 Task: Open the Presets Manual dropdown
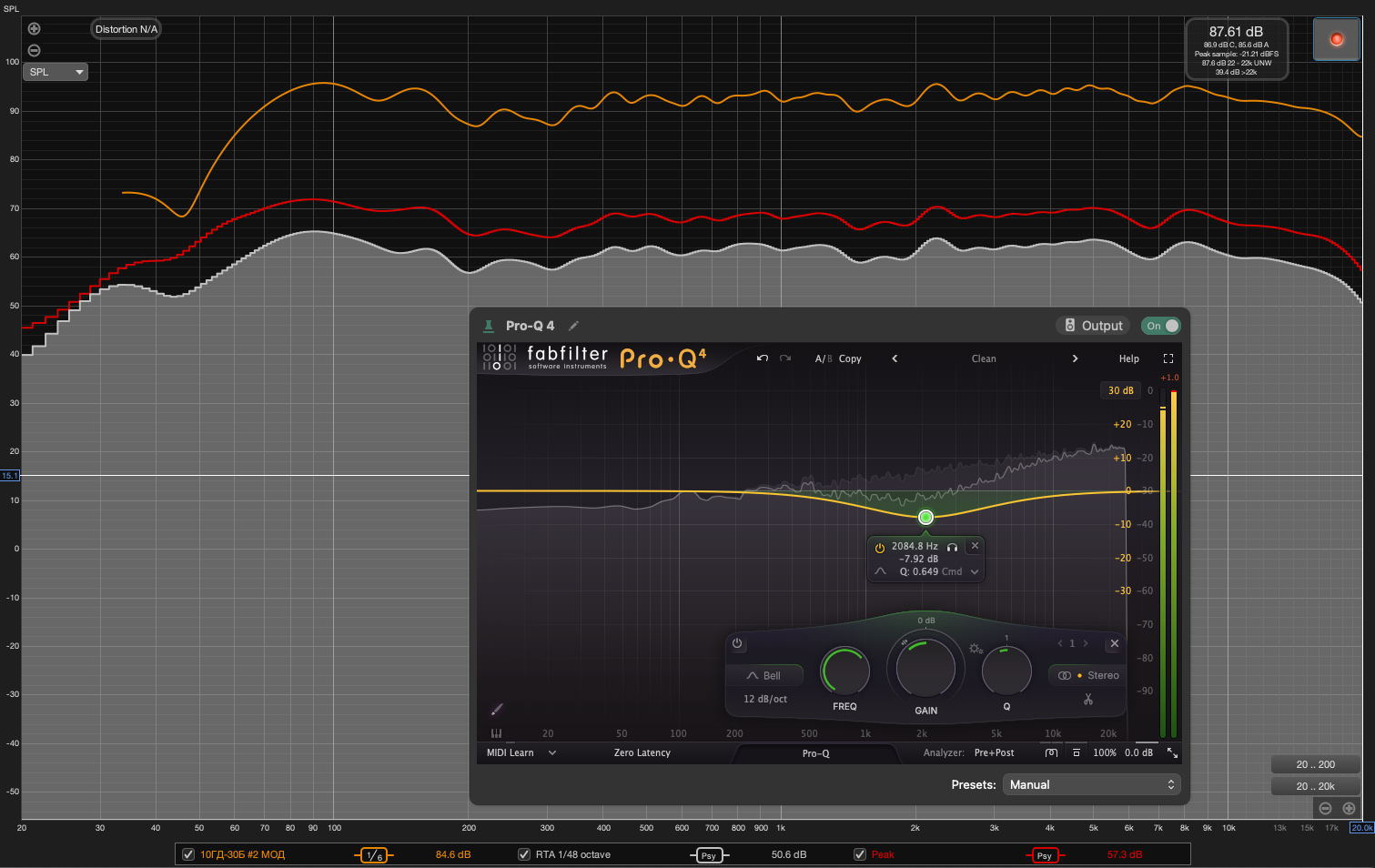[x=1091, y=784]
